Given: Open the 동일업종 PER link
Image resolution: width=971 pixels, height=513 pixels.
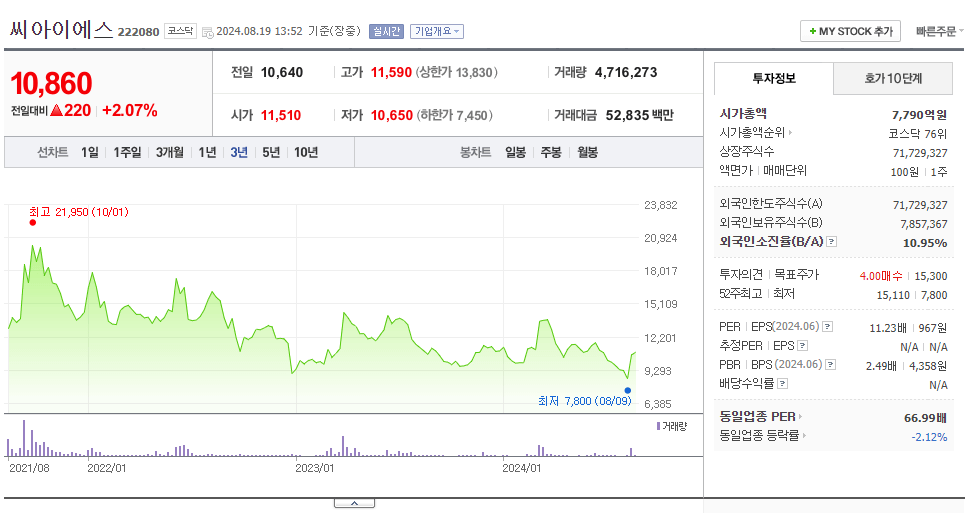Looking at the screenshot, I should (760, 416).
